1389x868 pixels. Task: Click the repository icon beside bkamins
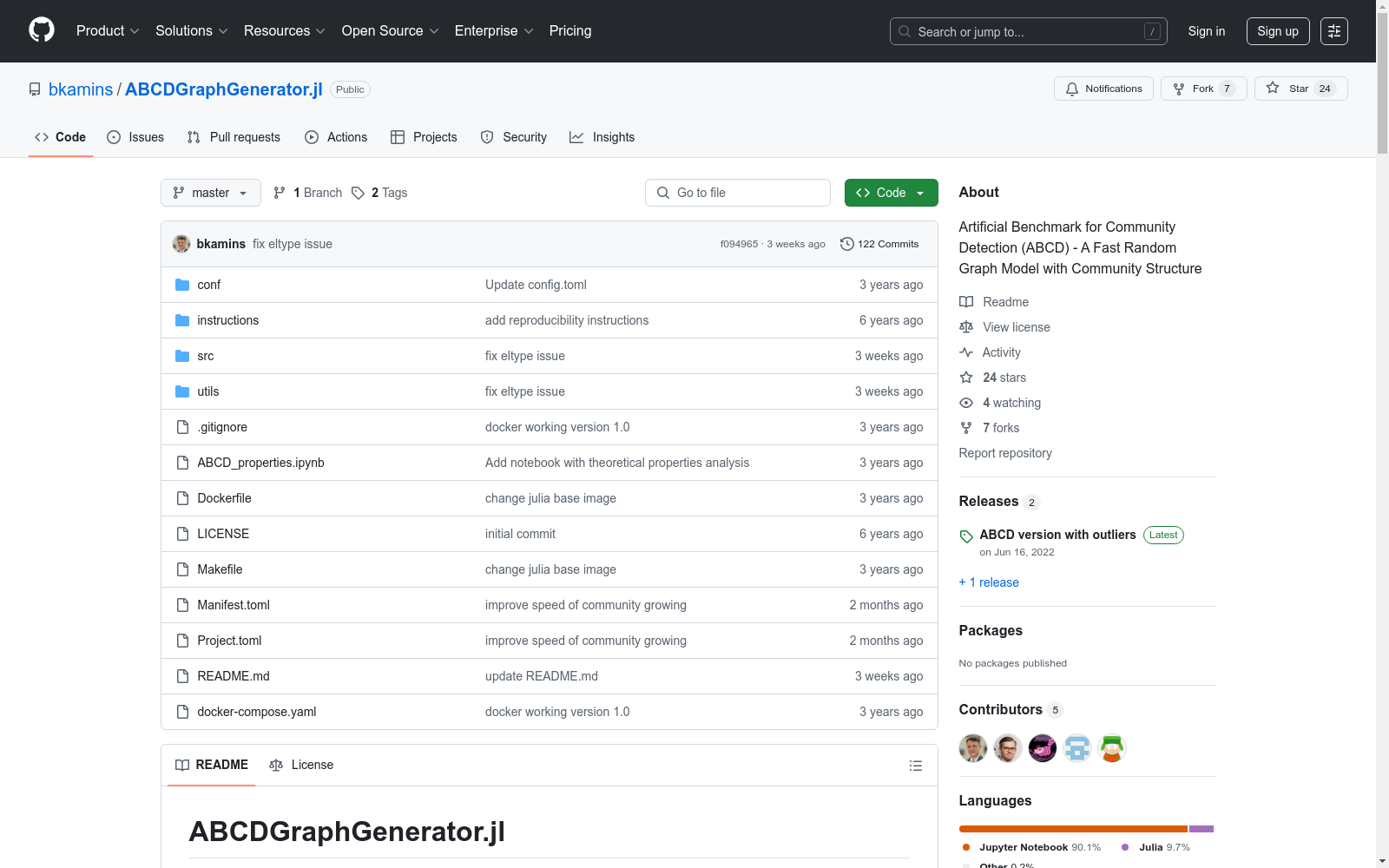35,89
